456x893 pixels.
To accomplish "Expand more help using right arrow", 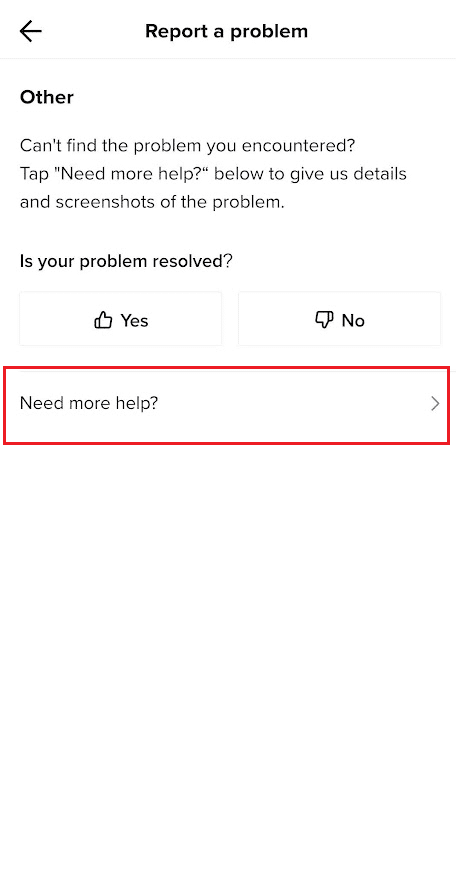I will [436, 404].
